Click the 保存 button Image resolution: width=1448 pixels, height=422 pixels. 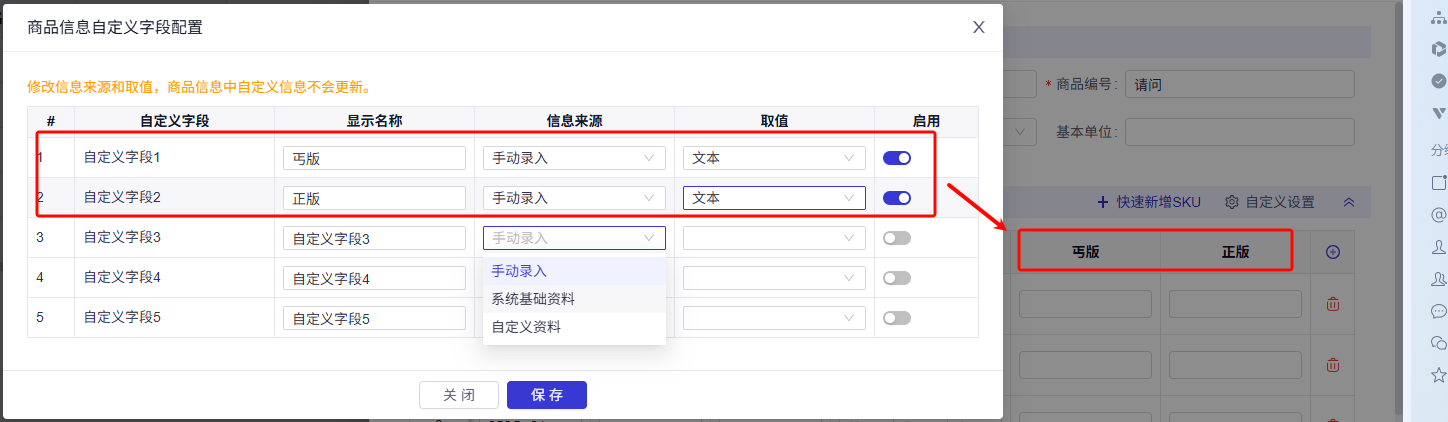point(547,395)
